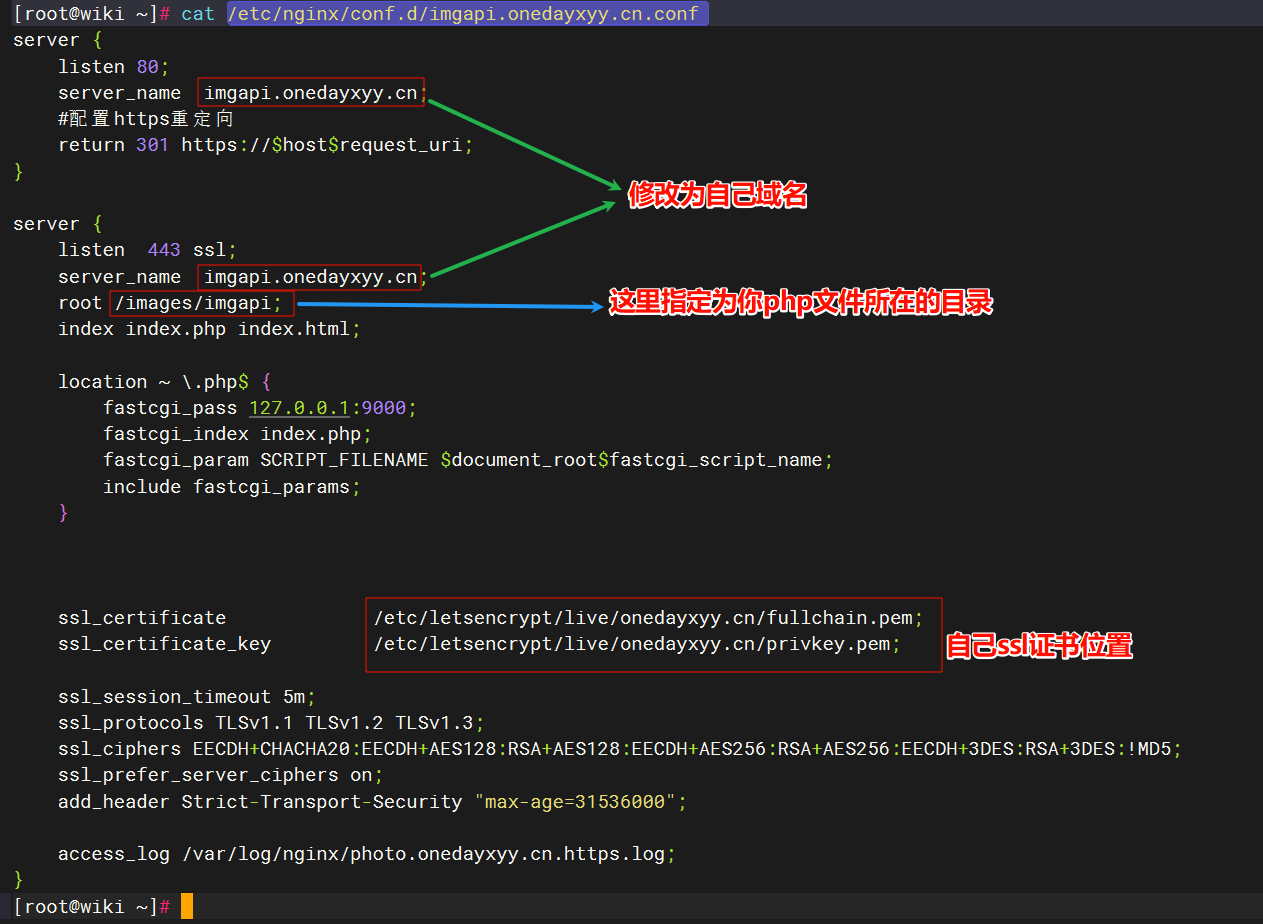
Task: Click 'SCRIPT_FILENAME' parameter name
Action: tap(344, 460)
